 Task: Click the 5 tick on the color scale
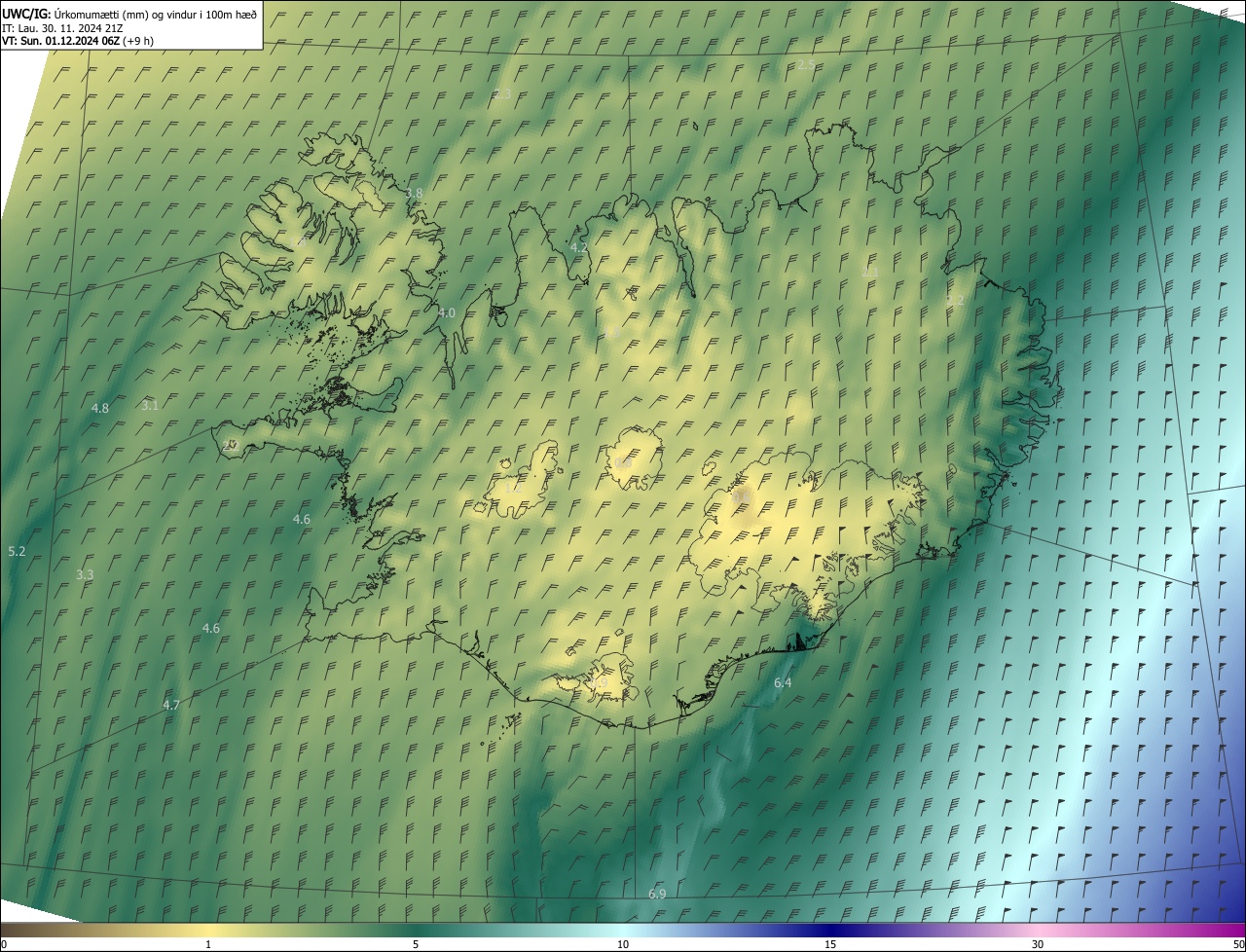pyautogui.click(x=416, y=944)
